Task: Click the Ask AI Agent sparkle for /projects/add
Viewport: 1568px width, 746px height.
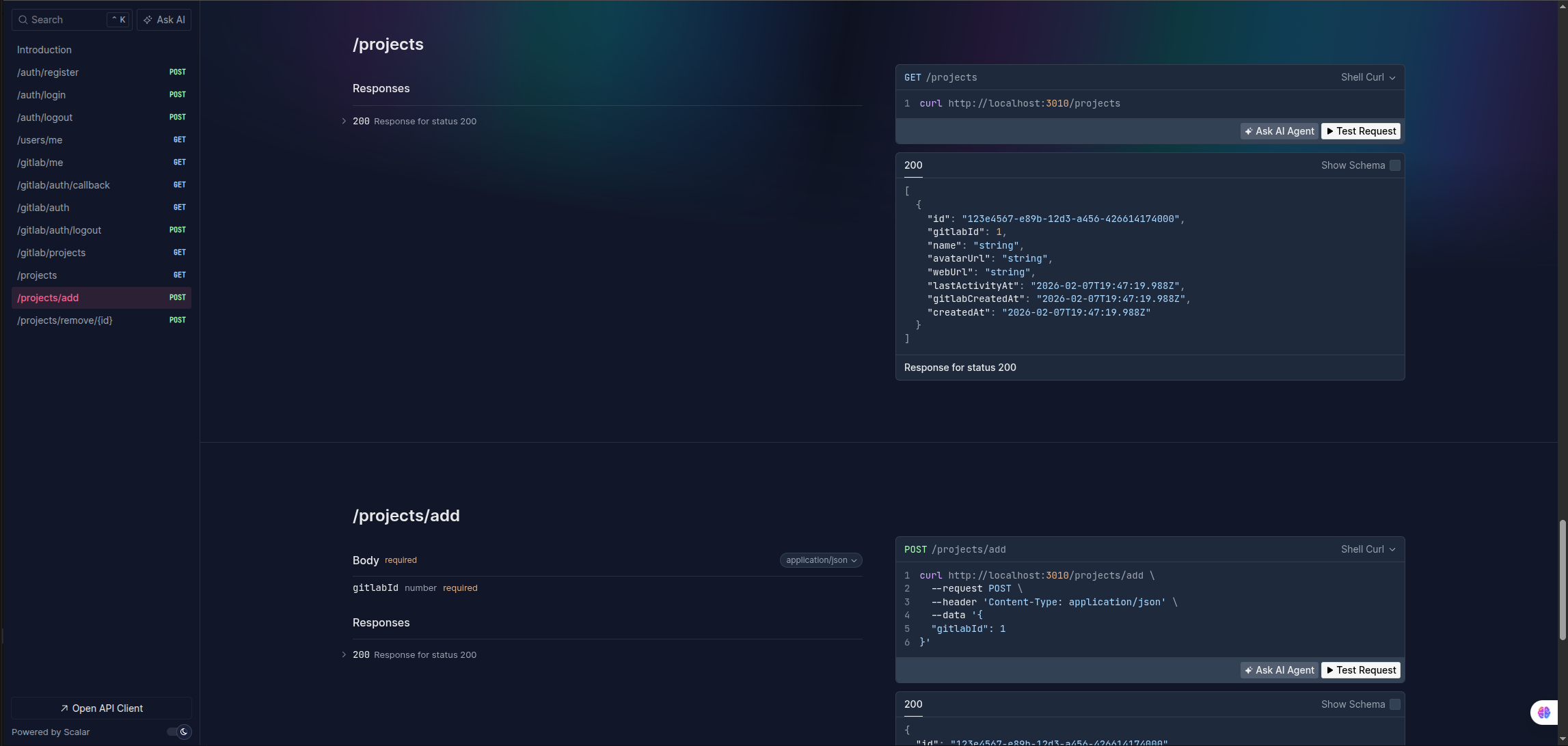Action: click(1249, 670)
